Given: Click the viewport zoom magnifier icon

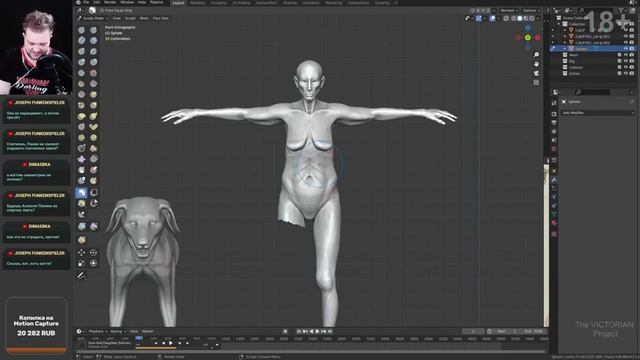Looking at the screenshot, I should tap(536, 54).
